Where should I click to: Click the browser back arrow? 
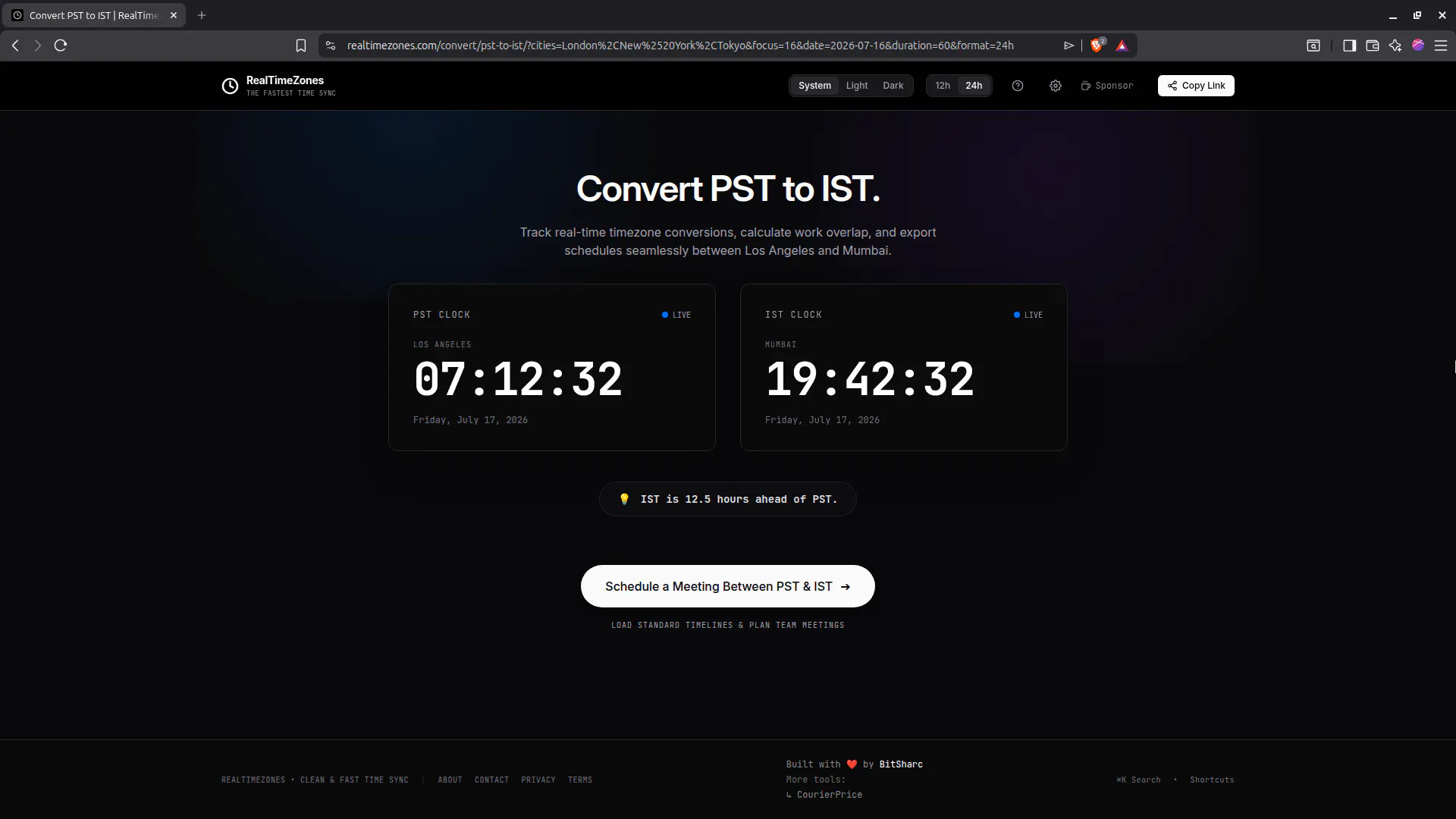coord(15,45)
